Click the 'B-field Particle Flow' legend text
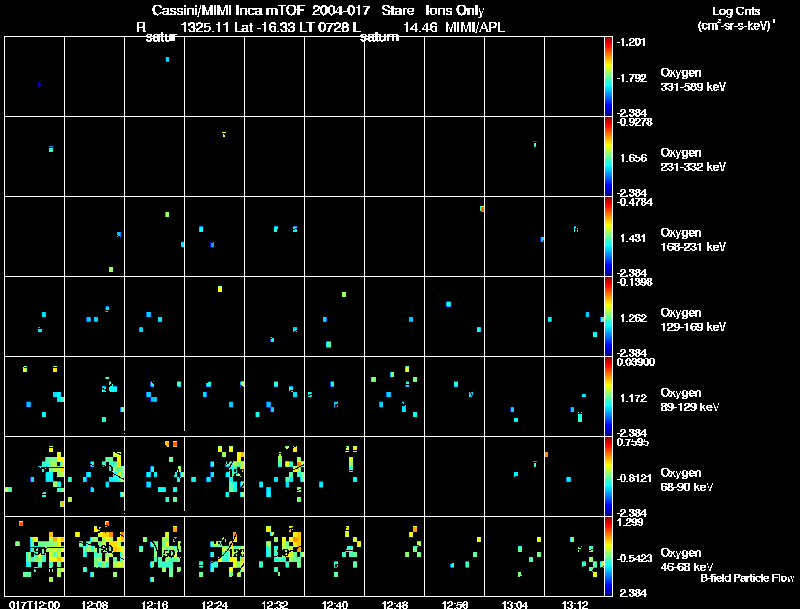The image size is (800, 609). coord(747,578)
